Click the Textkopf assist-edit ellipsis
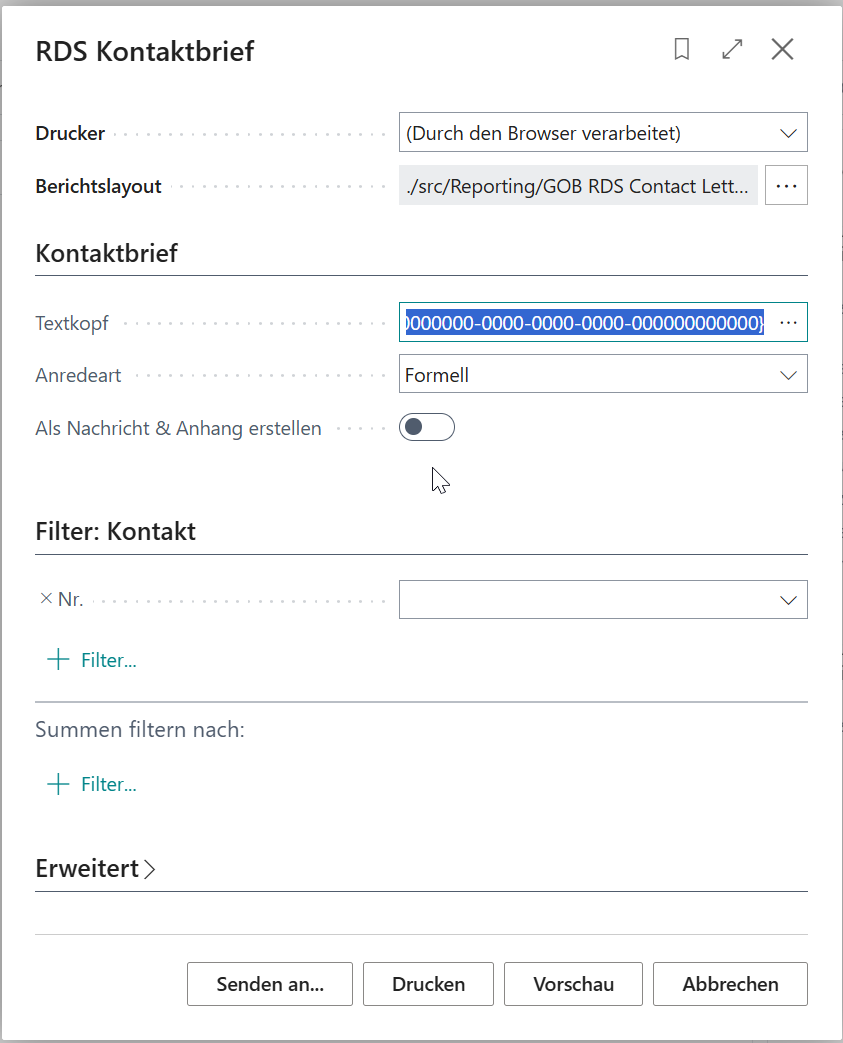 [788, 322]
